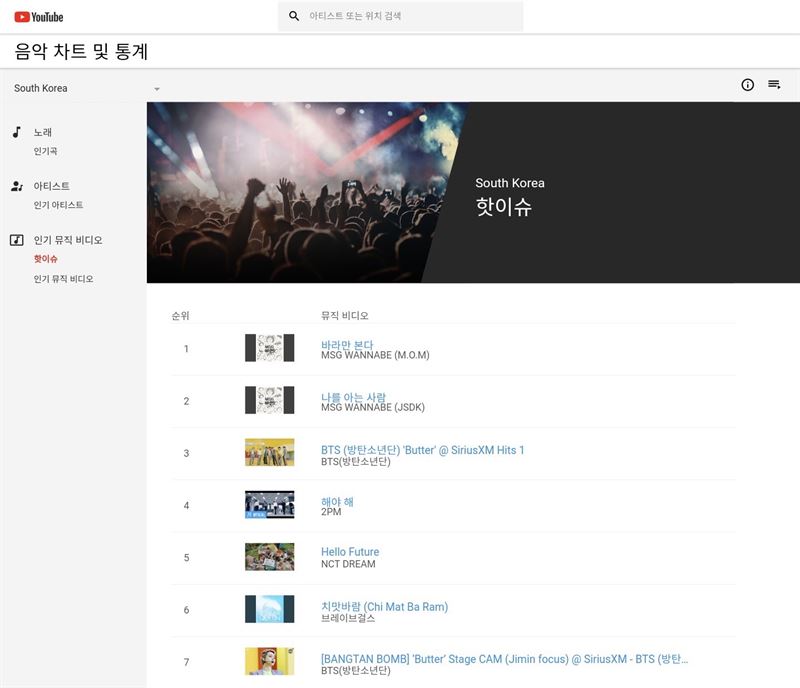Select 인기 뮤직 비디오 sub-item in sidebar

tap(63, 279)
